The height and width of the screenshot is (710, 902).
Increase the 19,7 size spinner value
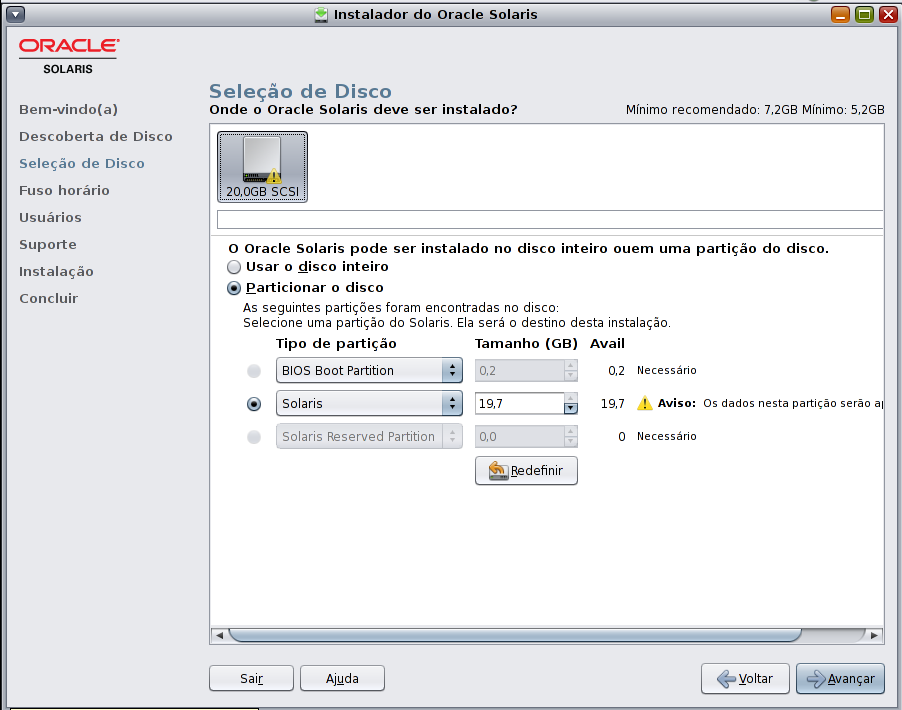[x=571, y=398]
